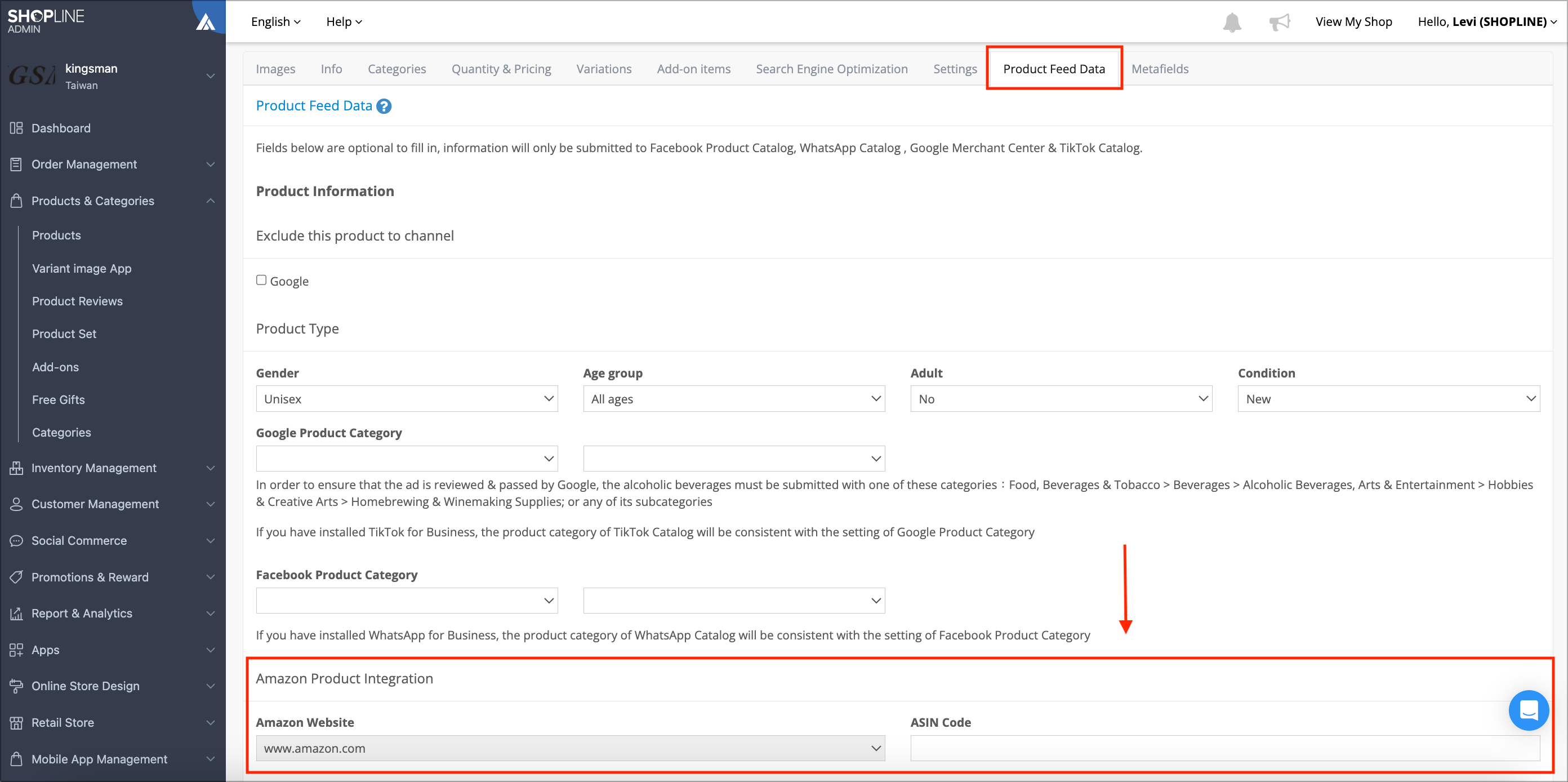Viewport: 1568px width, 782px height.
Task: Open the Help menu
Action: (x=344, y=22)
